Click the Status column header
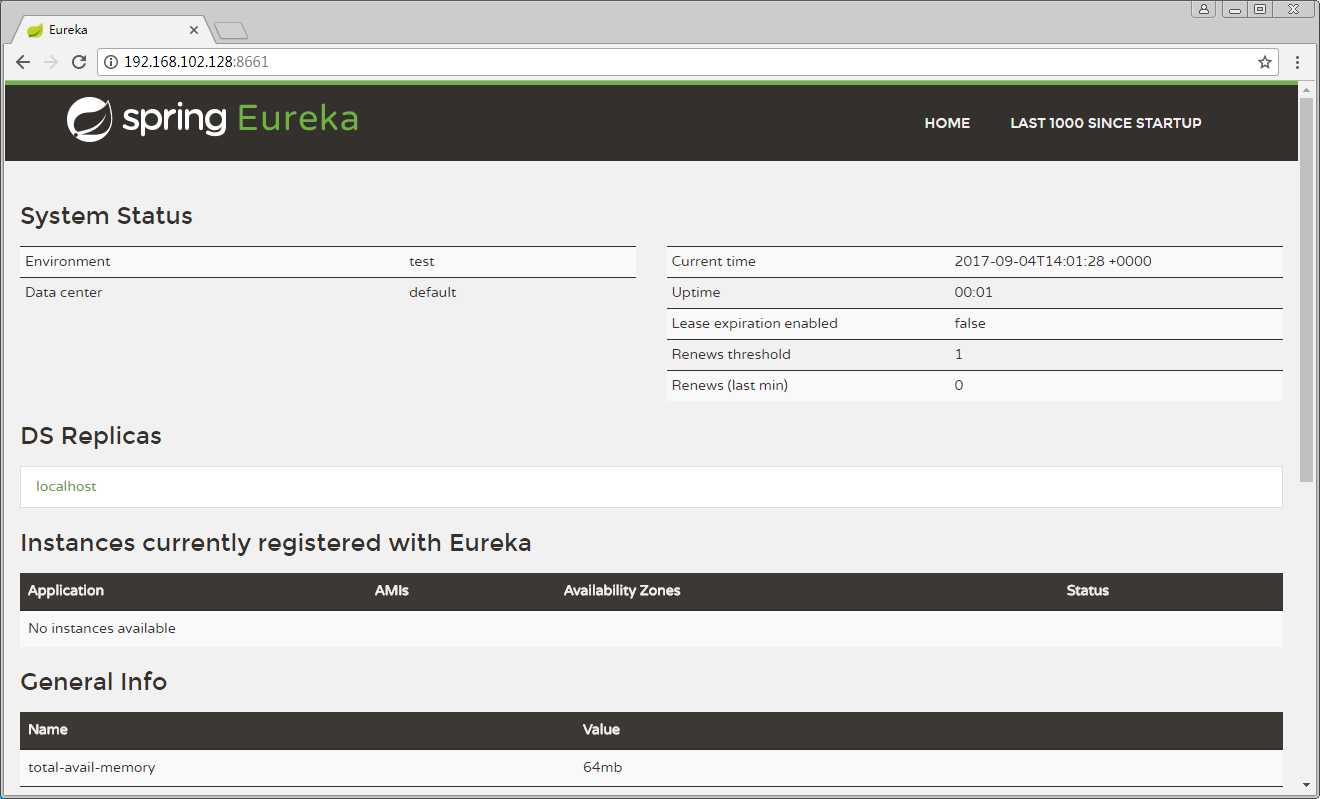 pyautogui.click(x=1088, y=590)
